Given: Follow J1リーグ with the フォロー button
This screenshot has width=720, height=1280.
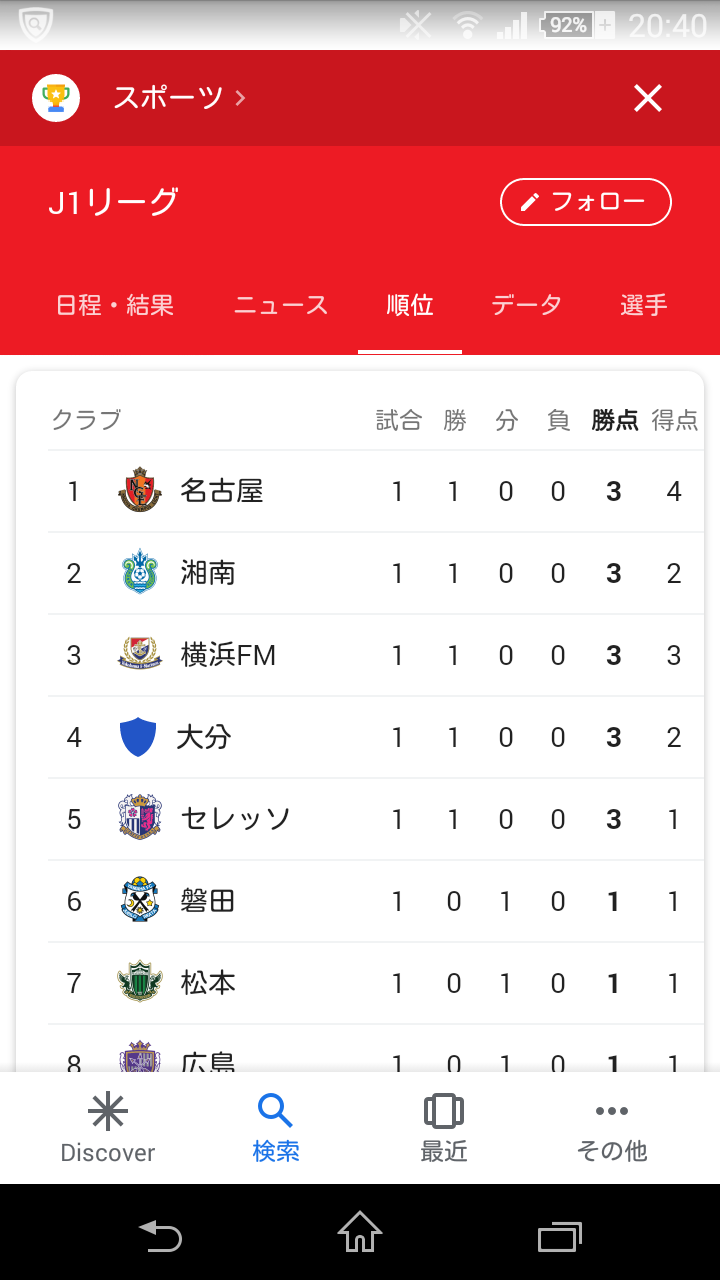Looking at the screenshot, I should pos(585,202).
